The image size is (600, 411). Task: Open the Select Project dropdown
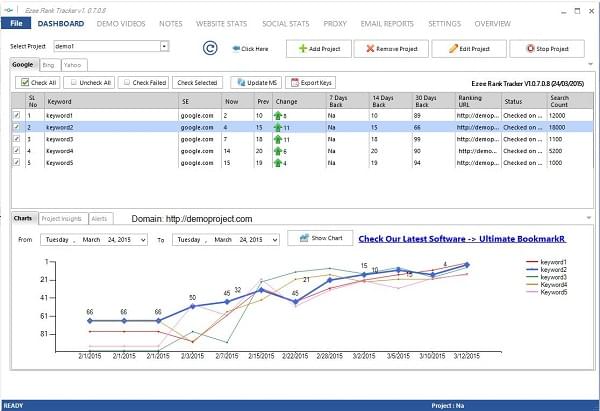click(164, 46)
